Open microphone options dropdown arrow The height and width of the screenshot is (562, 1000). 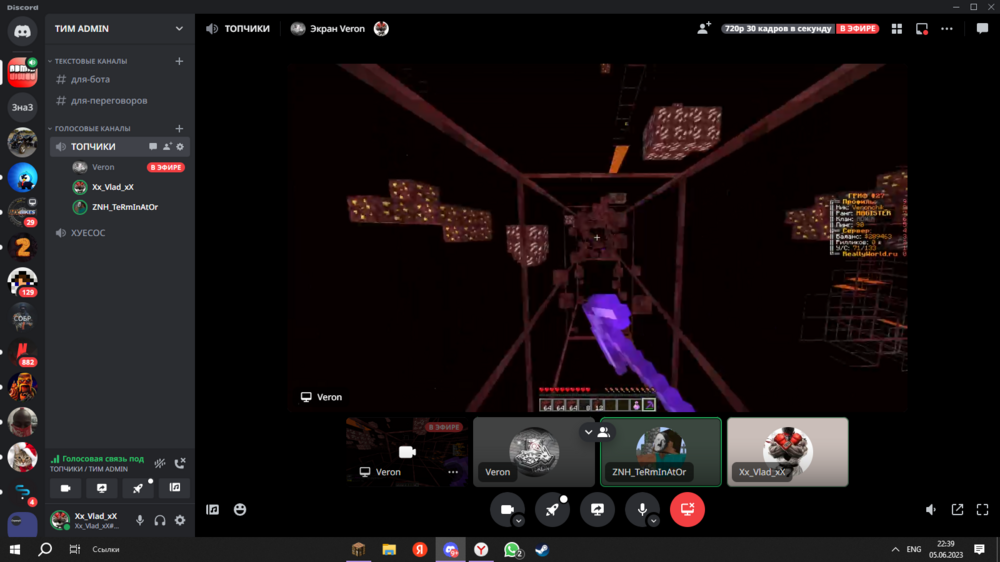(x=653, y=521)
